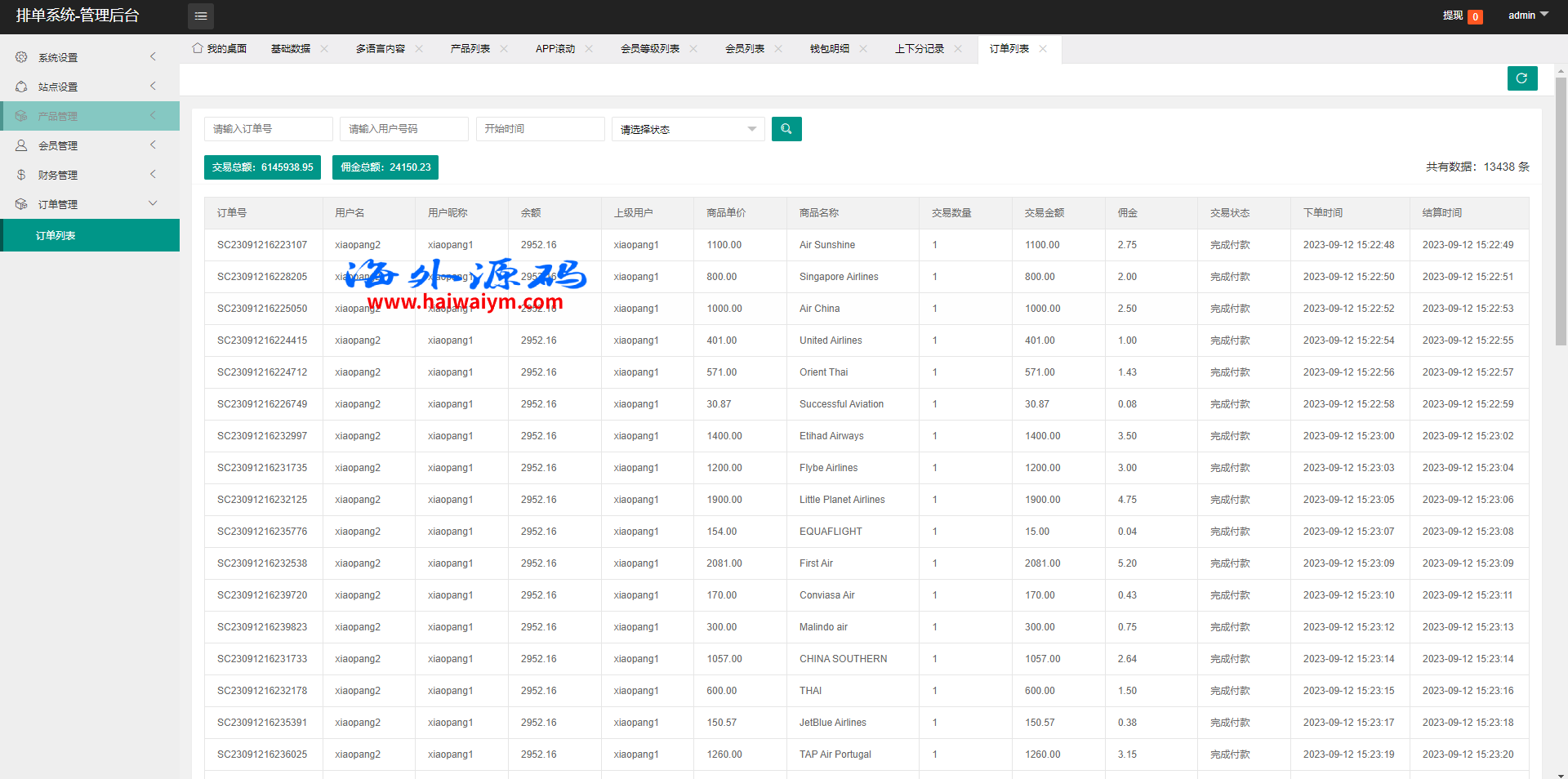The image size is (1568, 779).
Task: Click the 开始时间 date field
Action: (x=540, y=129)
